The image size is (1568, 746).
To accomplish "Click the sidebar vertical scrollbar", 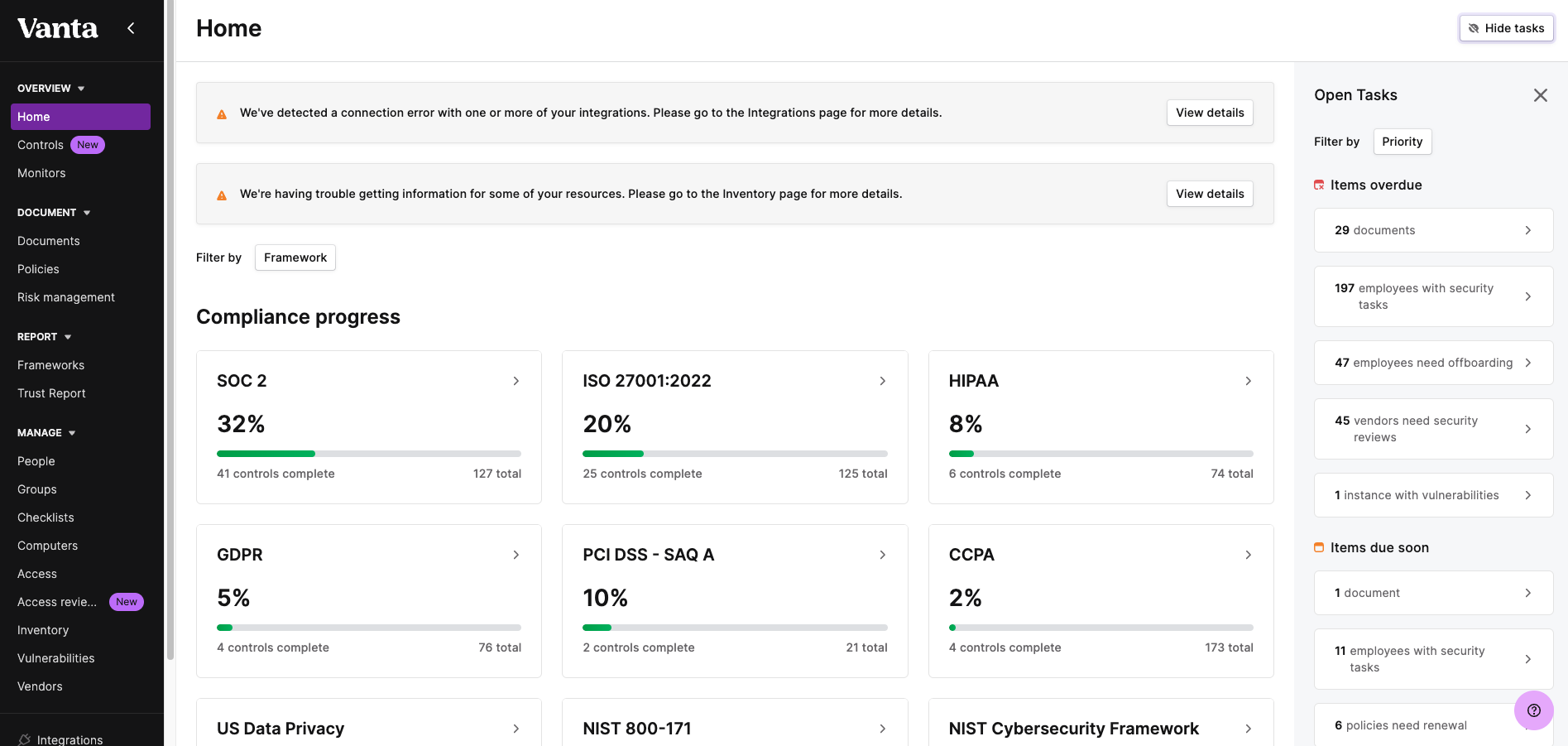I will click(x=170, y=331).
